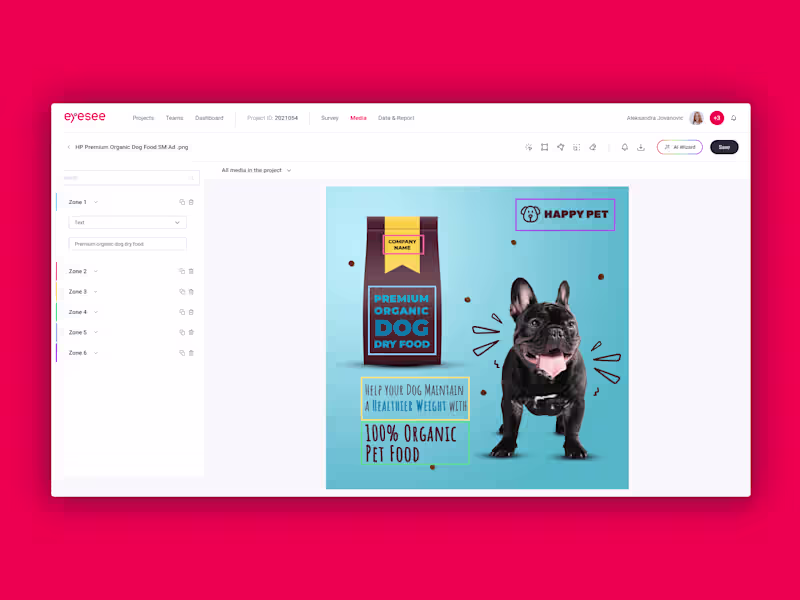Open notifications bell in top header
This screenshot has height=600, width=800.
pyautogui.click(x=734, y=118)
